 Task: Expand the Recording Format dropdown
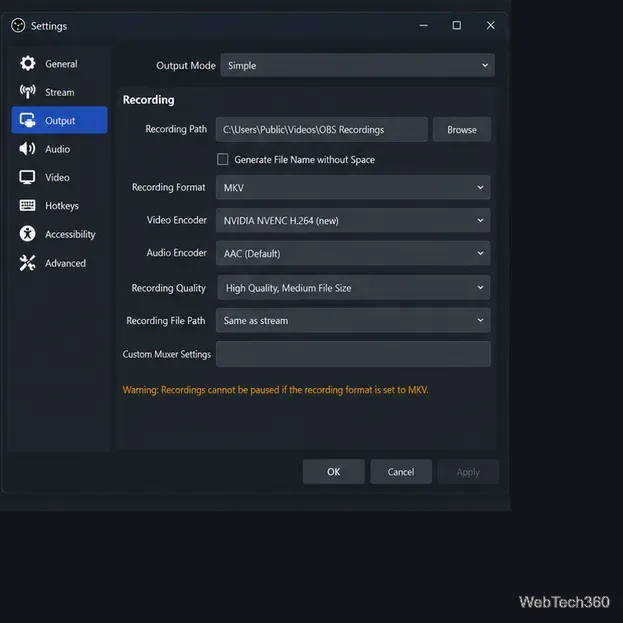click(x=353, y=188)
